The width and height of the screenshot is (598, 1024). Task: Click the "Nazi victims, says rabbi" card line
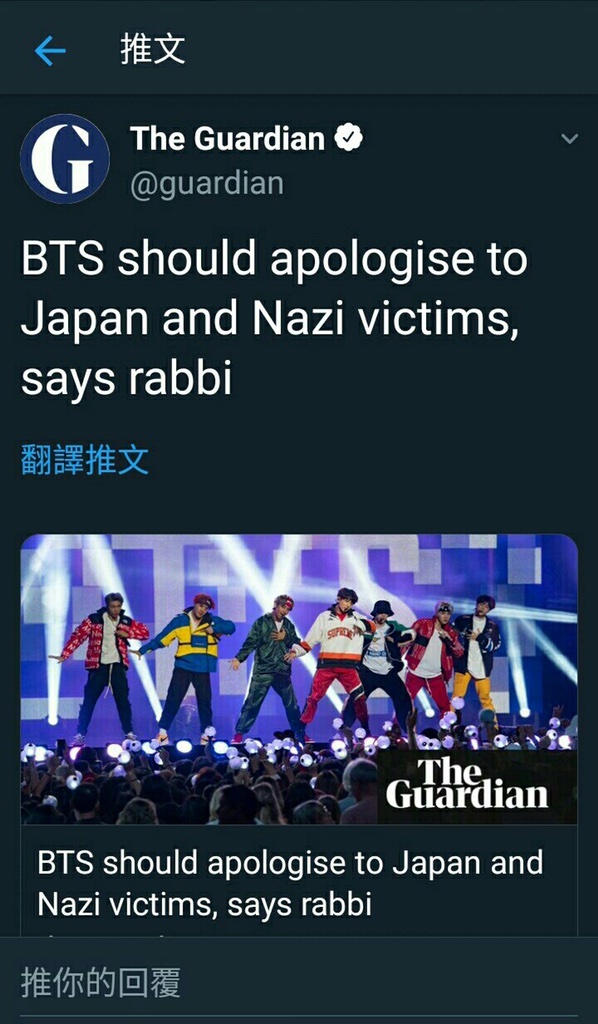click(x=204, y=904)
